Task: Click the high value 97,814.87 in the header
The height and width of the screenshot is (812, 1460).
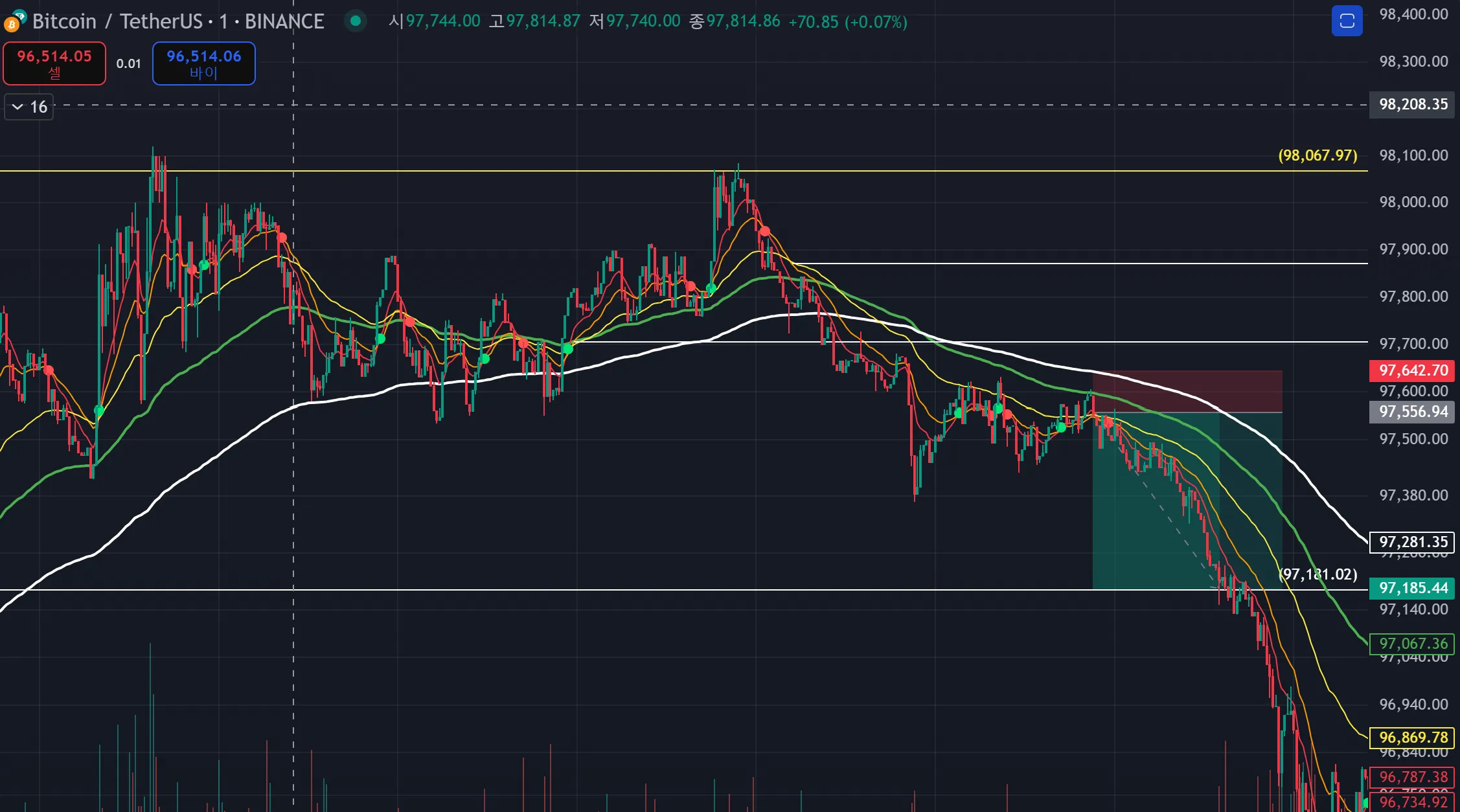Action: point(543,21)
